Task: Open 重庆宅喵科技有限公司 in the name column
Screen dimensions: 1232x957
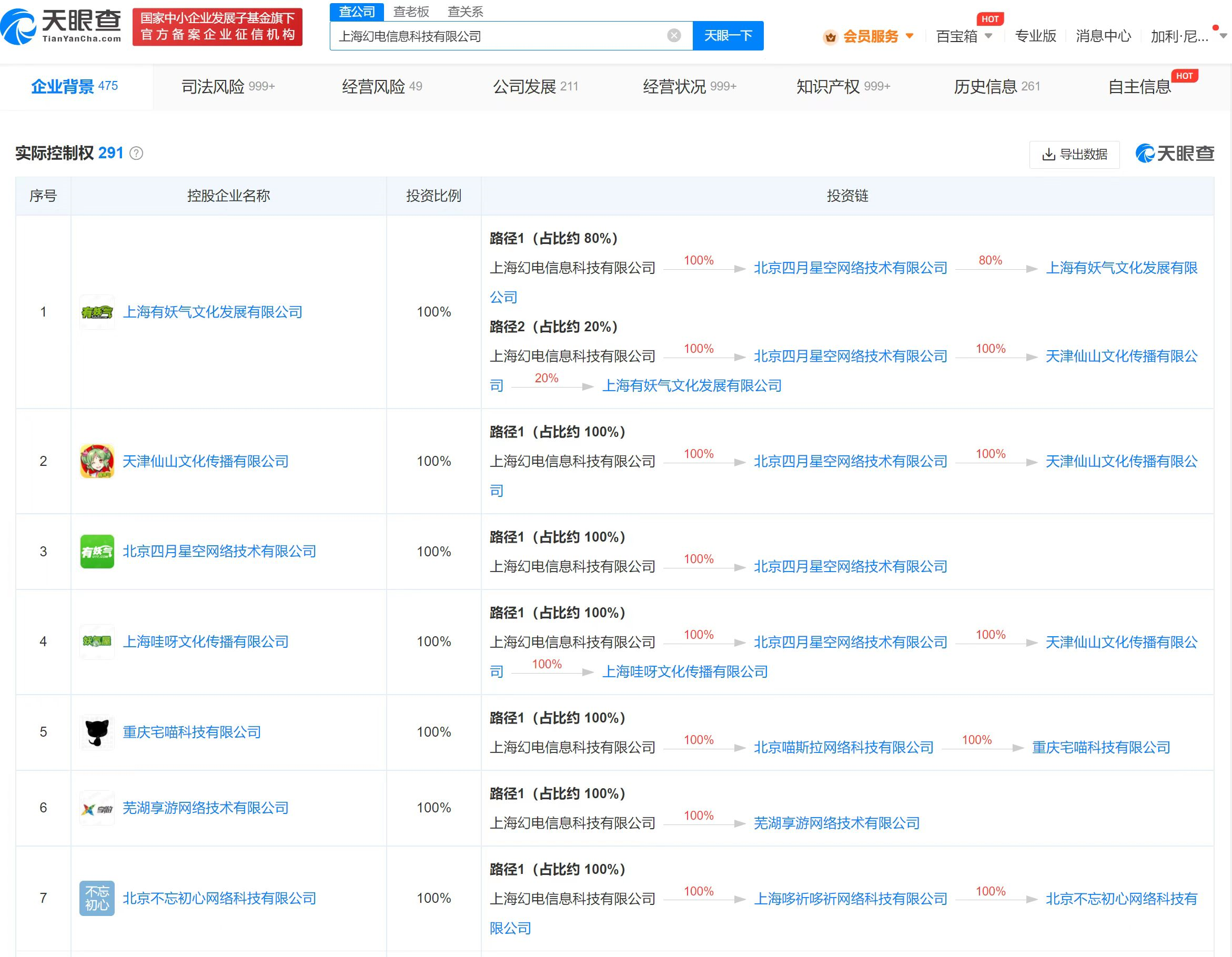Action: [x=192, y=732]
